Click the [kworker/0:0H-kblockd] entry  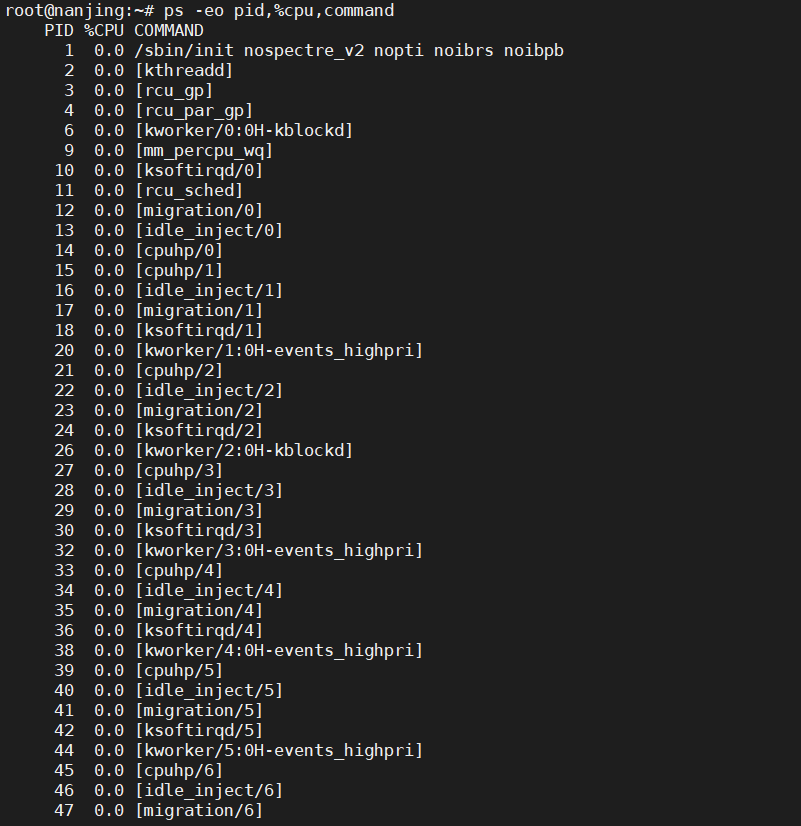[x=244, y=131]
